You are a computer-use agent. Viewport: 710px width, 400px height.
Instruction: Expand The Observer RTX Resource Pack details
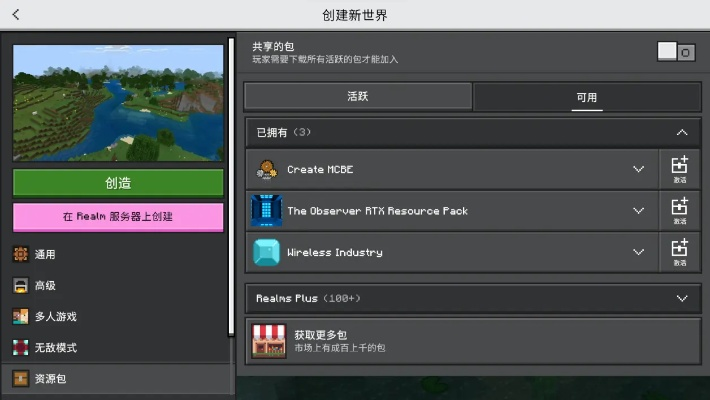(638, 211)
